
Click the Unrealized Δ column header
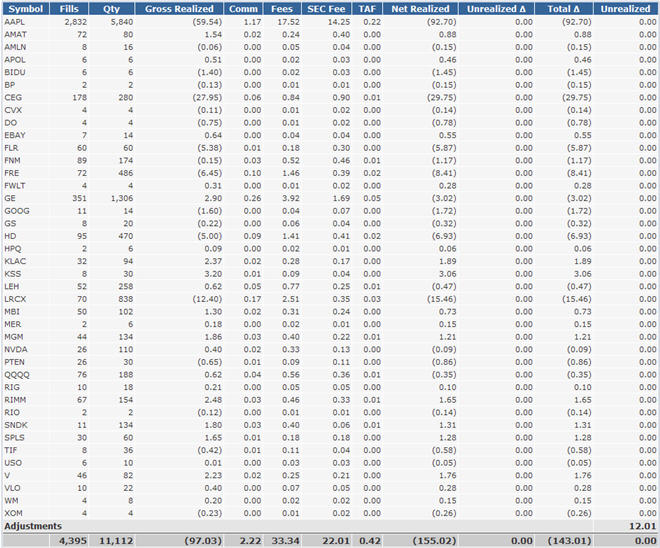[x=496, y=9]
